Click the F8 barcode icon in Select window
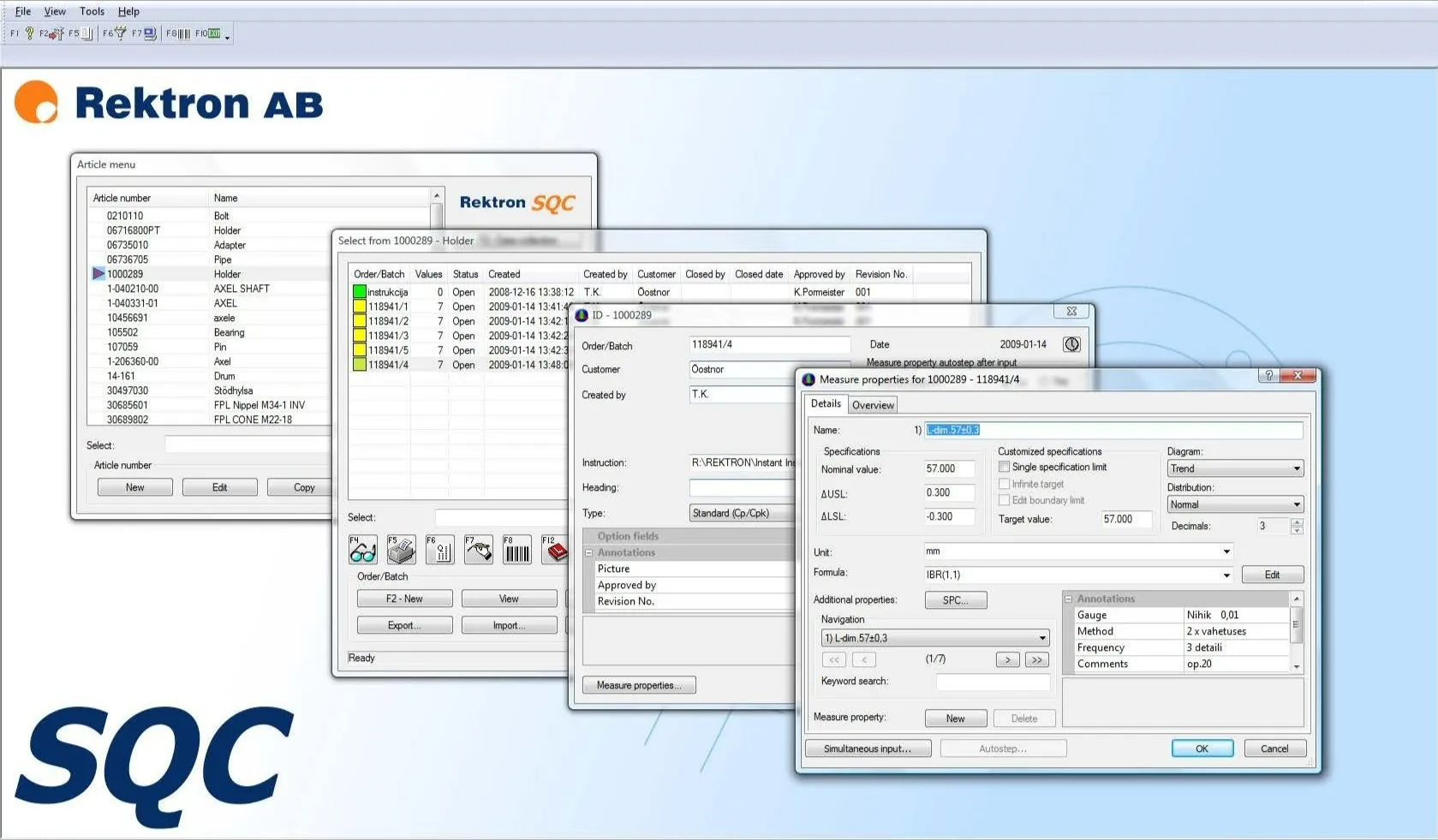This screenshot has width=1438, height=840. pyautogui.click(x=517, y=550)
